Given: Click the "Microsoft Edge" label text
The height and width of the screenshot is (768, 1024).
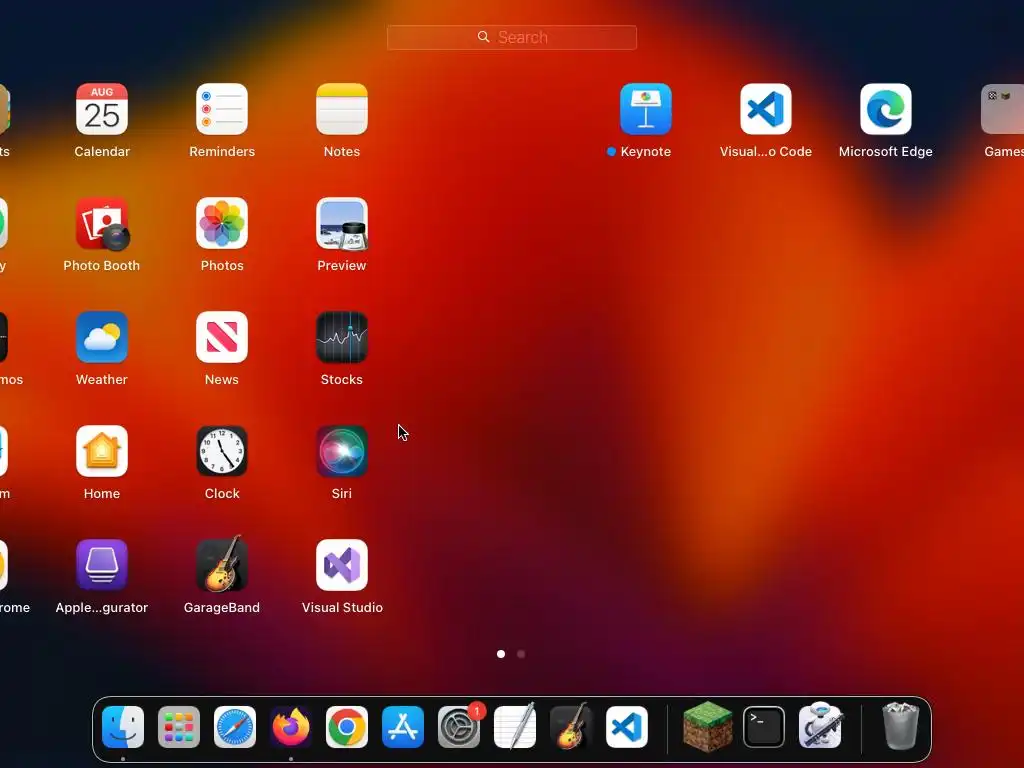Looking at the screenshot, I should click(x=886, y=152).
